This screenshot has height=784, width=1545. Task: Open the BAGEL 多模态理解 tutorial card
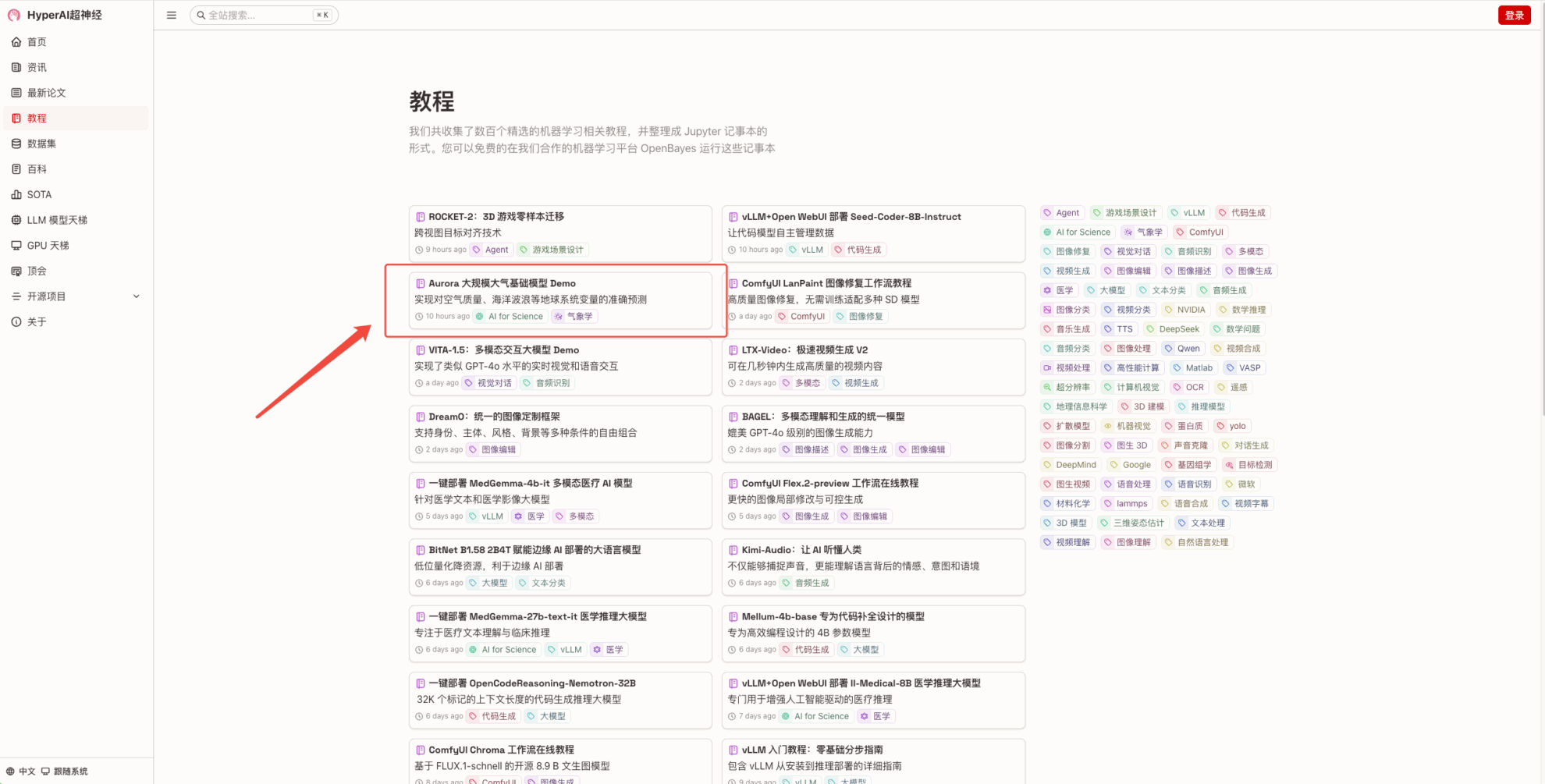(822, 417)
